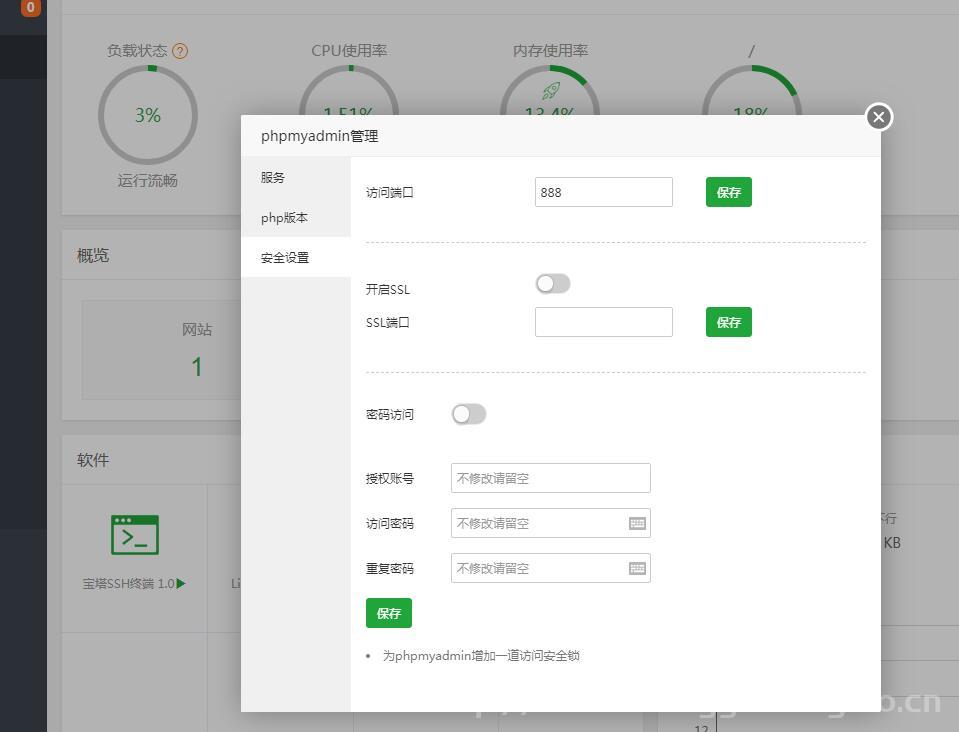Close the phpmyadmin管理 dialog via X icon
Viewport: 959px width, 732px height.
point(878,117)
